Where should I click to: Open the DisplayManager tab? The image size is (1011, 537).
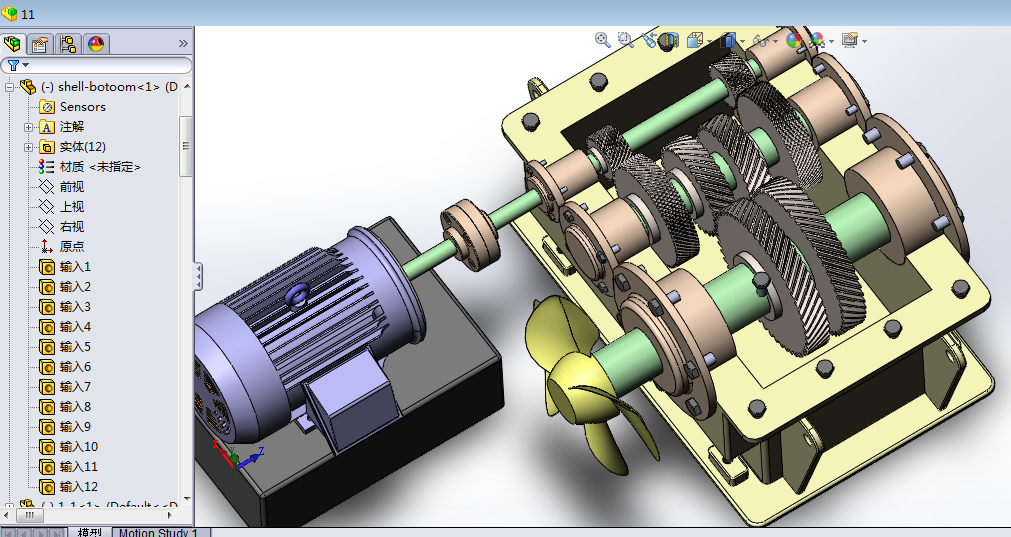tap(95, 44)
